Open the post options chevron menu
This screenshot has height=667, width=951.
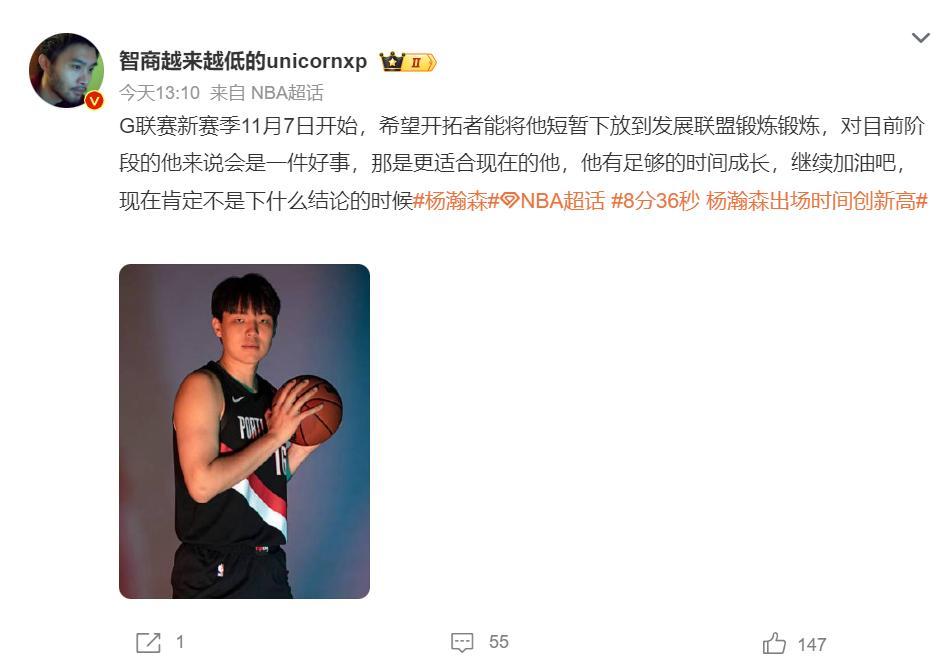(x=921, y=38)
